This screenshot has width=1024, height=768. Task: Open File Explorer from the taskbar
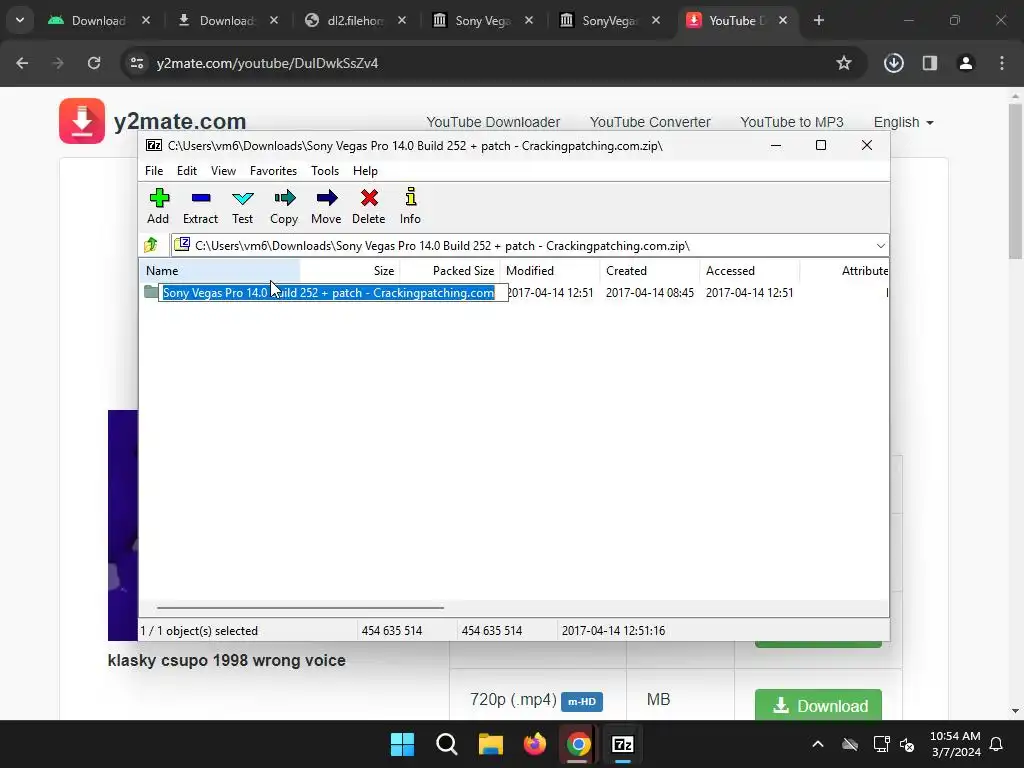tap(490, 744)
